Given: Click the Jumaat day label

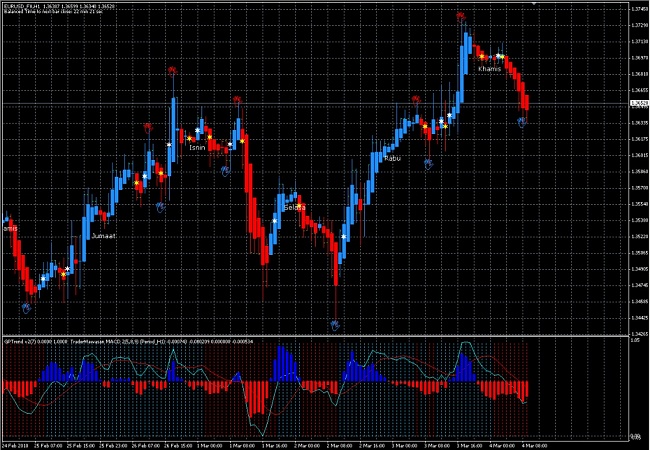Looking at the screenshot, I should (x=103, y=235).
